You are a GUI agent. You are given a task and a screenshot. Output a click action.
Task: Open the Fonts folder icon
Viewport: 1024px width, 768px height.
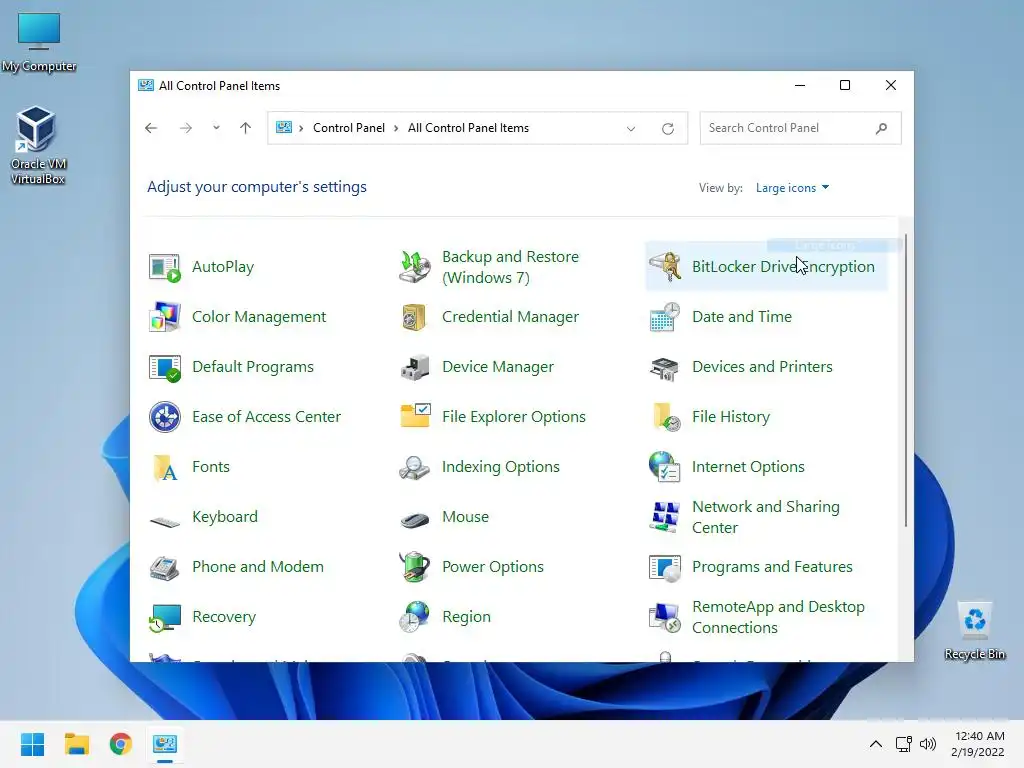click(x=165, y=467)
